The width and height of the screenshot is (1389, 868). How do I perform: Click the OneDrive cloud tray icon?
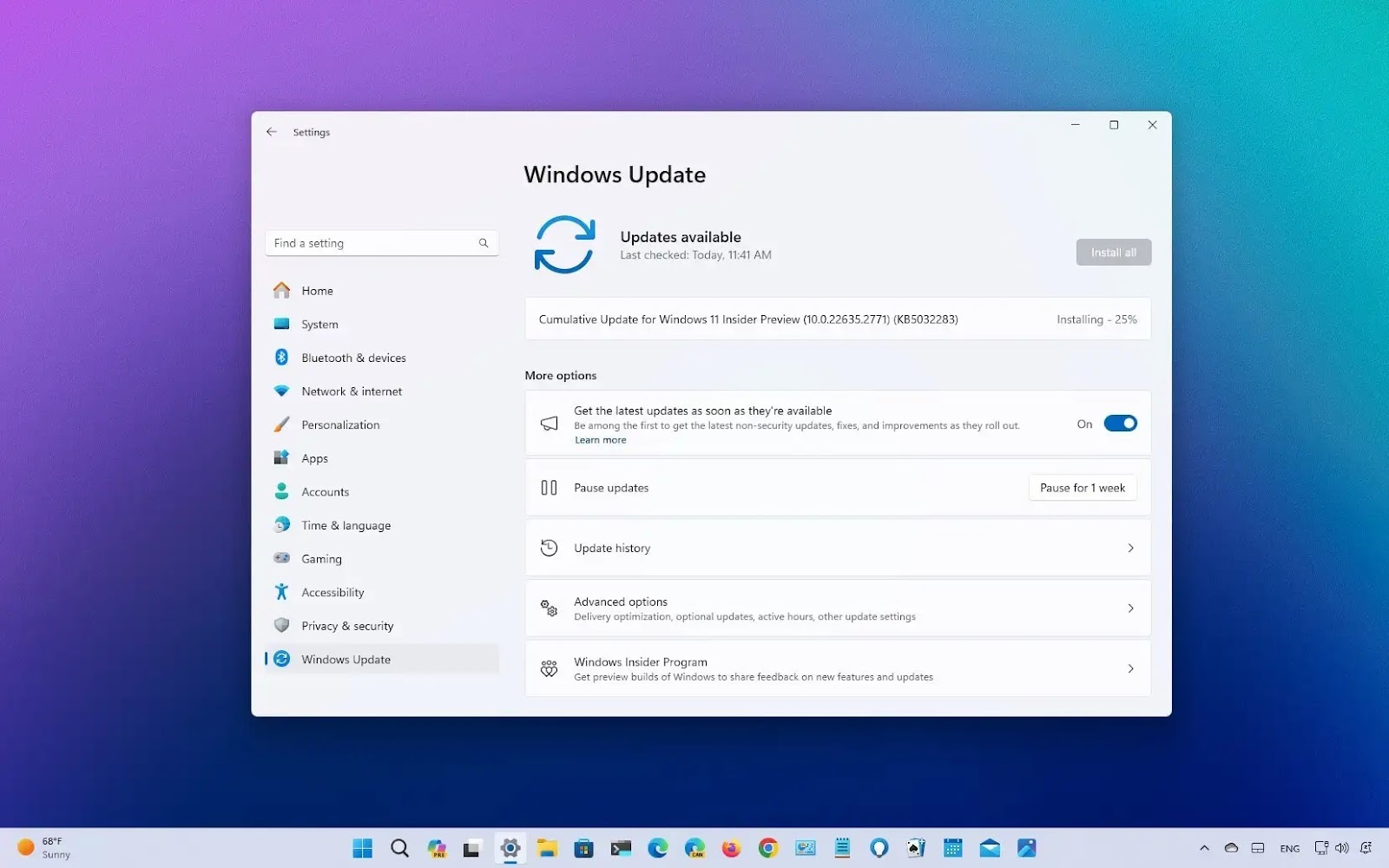click(1231, 848)
